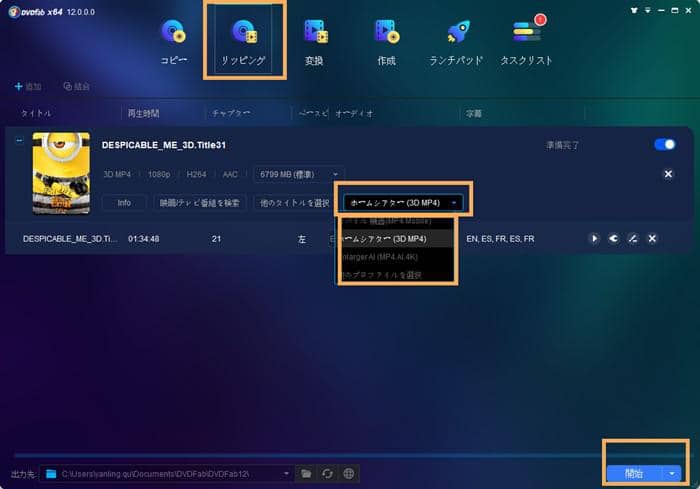
Task: Expand the output path history dropdown
Action: click(286, 473)
